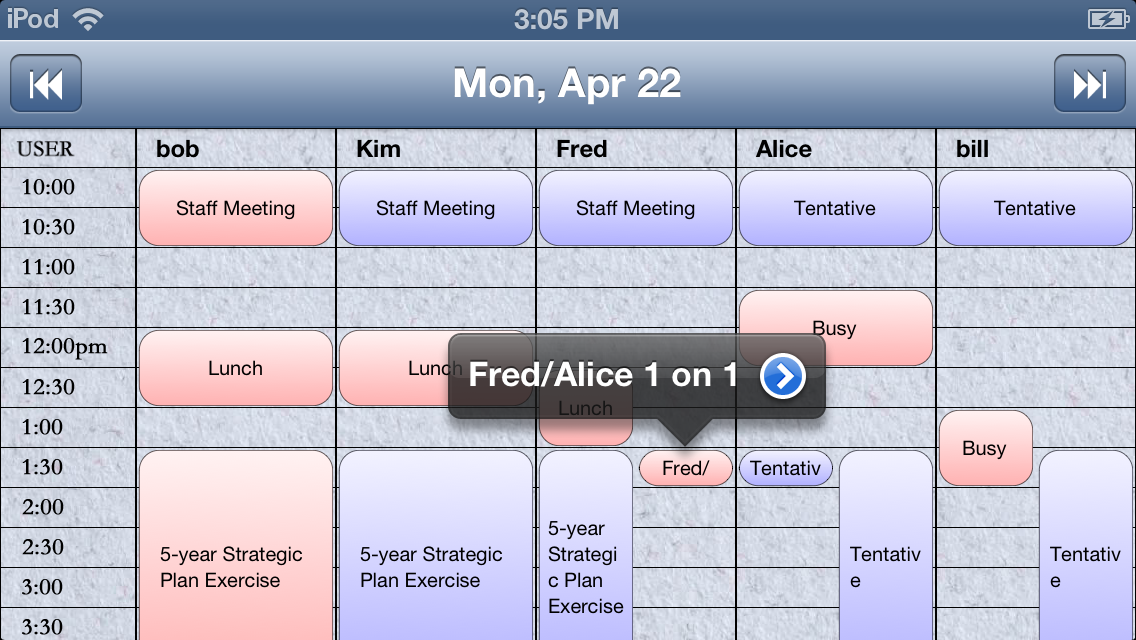Open bill's 10:00 Tentative event
Viewport: 1136px width, 640px height.
[x=1035, y=208]
